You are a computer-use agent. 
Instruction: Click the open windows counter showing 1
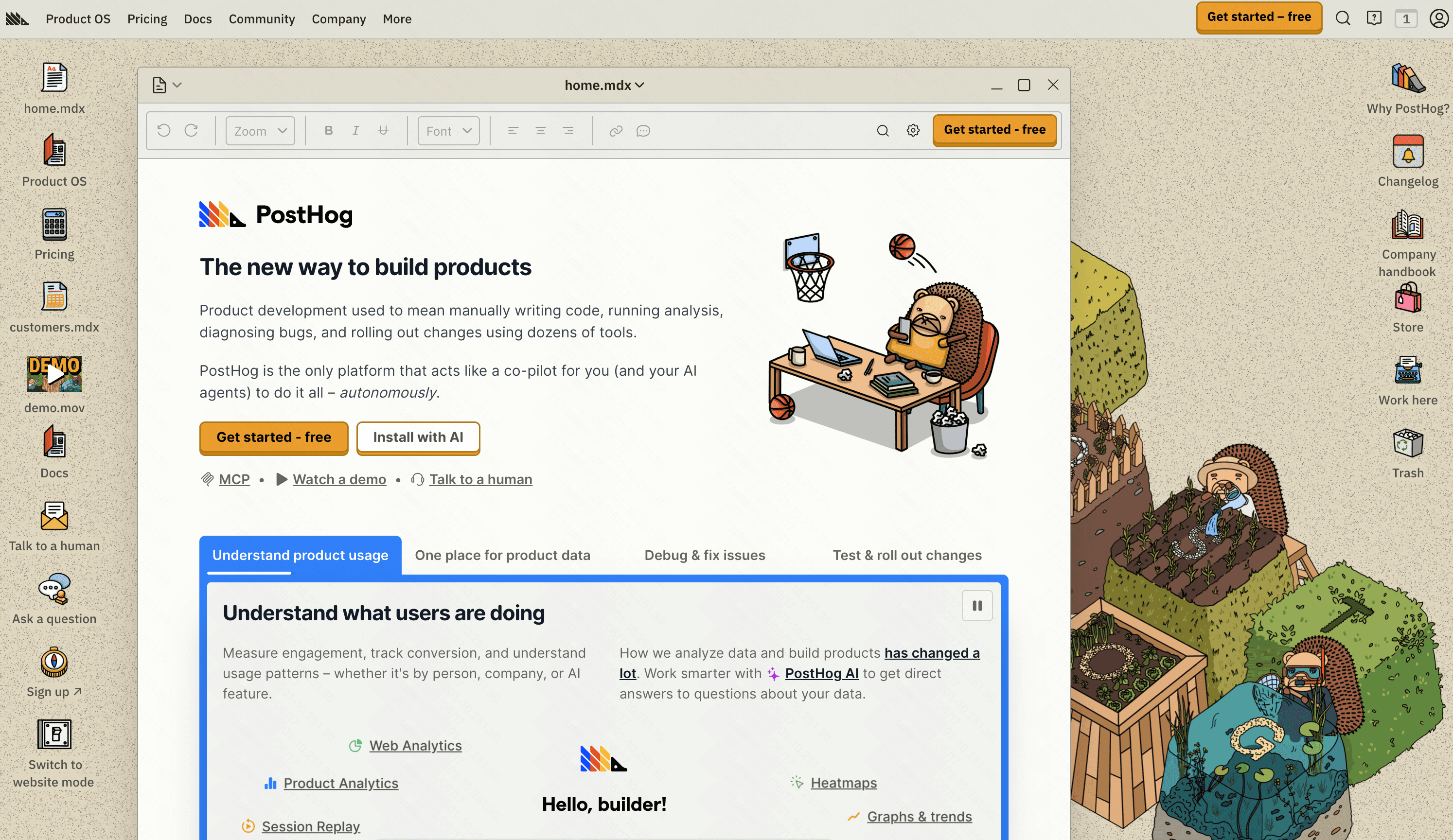1406,18
